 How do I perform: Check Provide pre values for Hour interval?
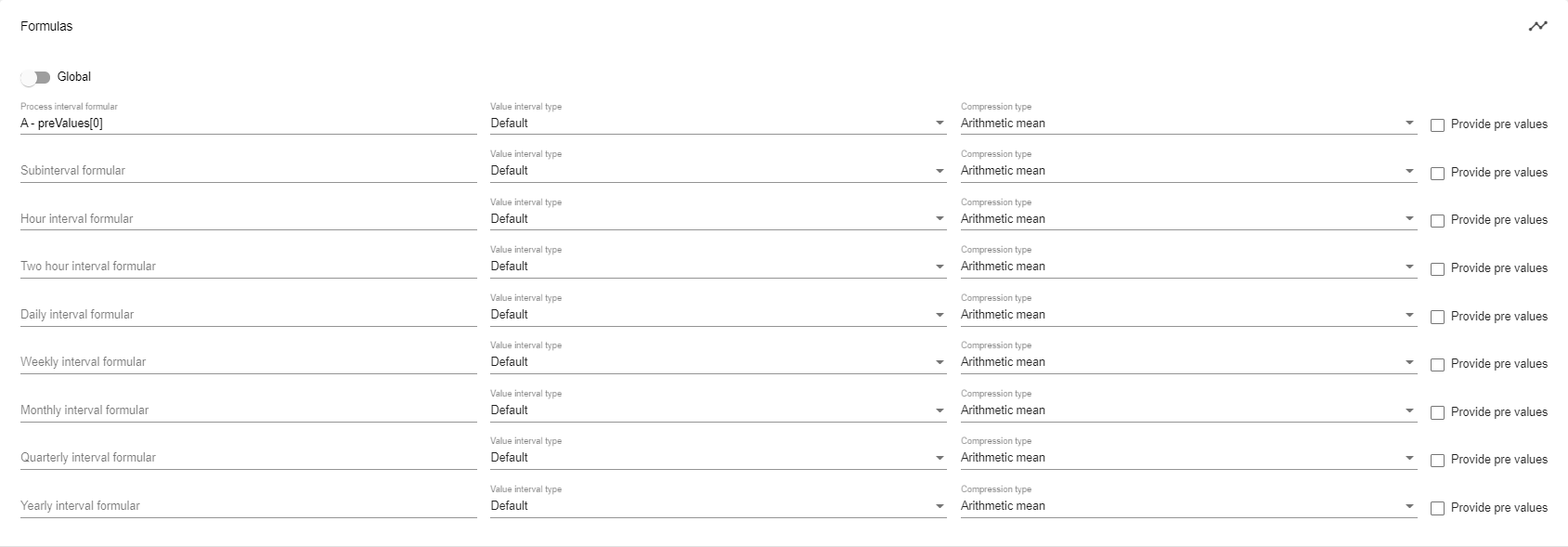tap(1437, 221)
